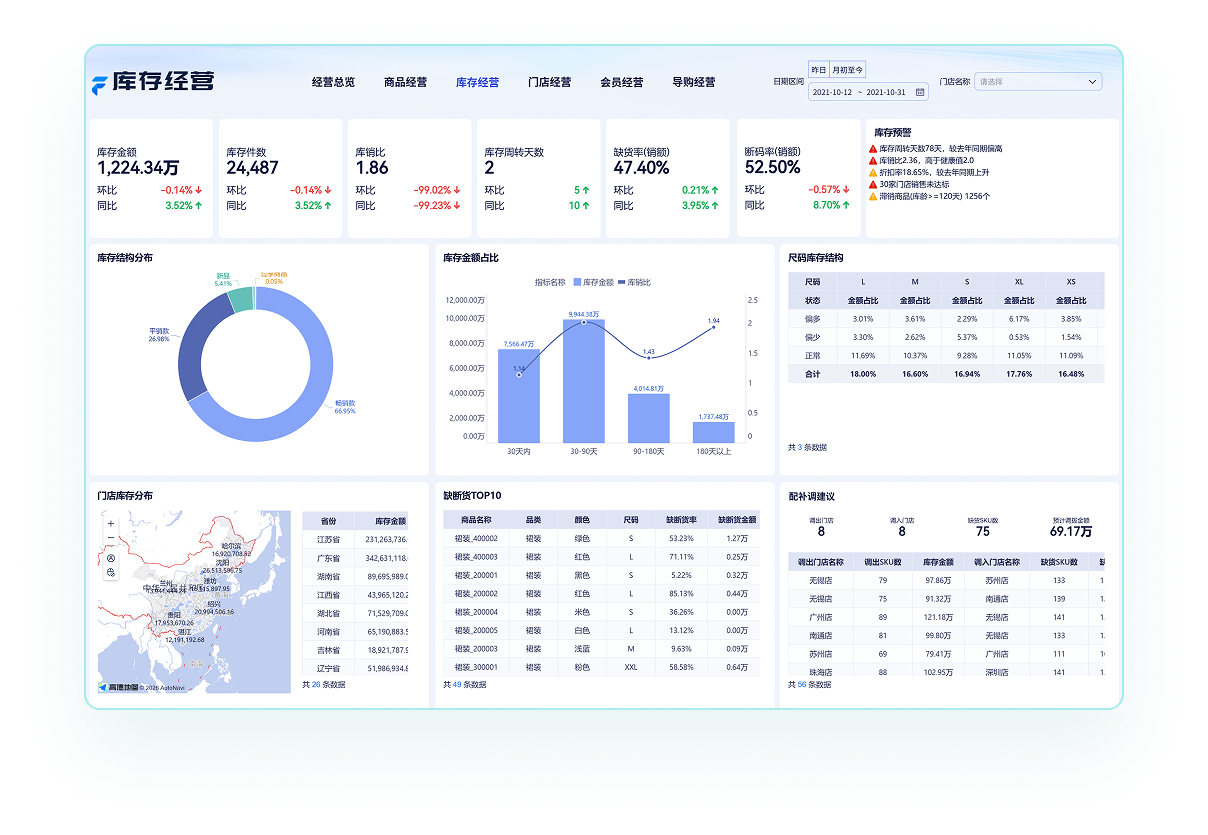Click up arrow next to 库存周转天数 同比 10
This screenshot has width=1208, height=835.
[x=586, y=206]
